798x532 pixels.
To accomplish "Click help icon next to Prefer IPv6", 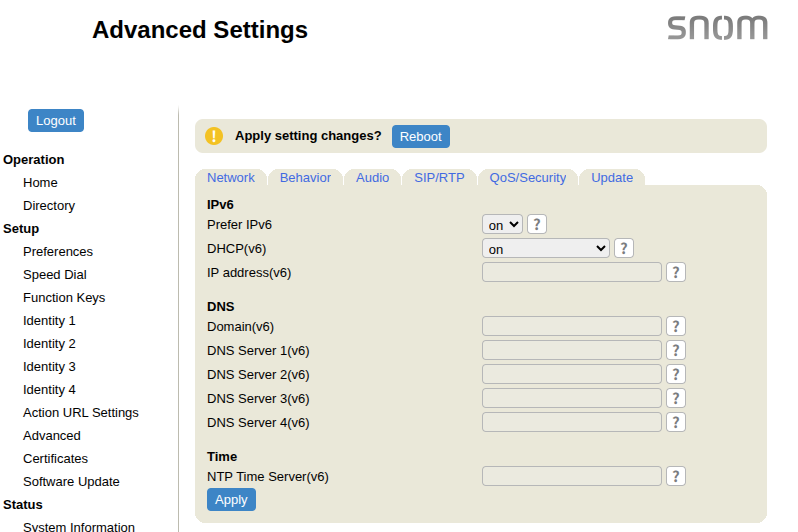I will [537, 225].
